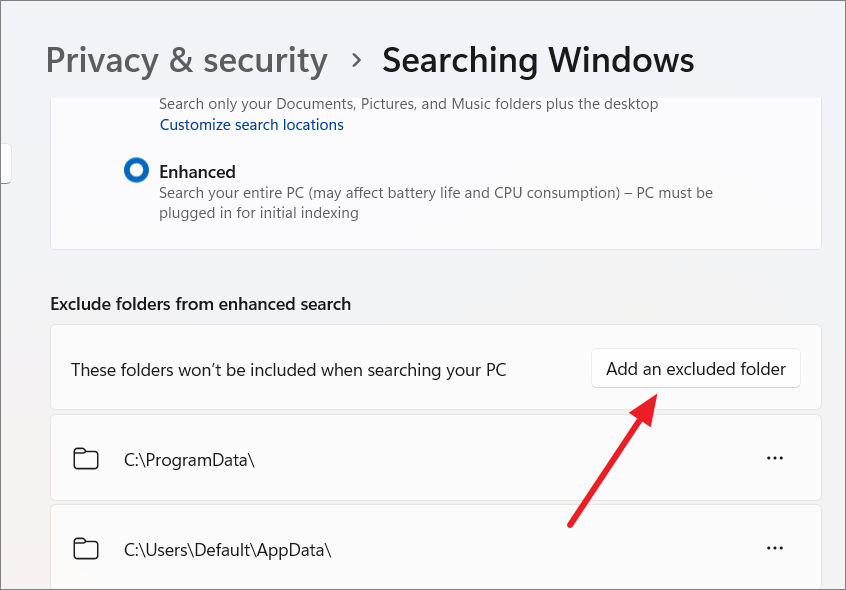Click the breadcrumb chevron separator
This screenshot has width=846, height=590.
pyautogui.click(x=356, y=60)
